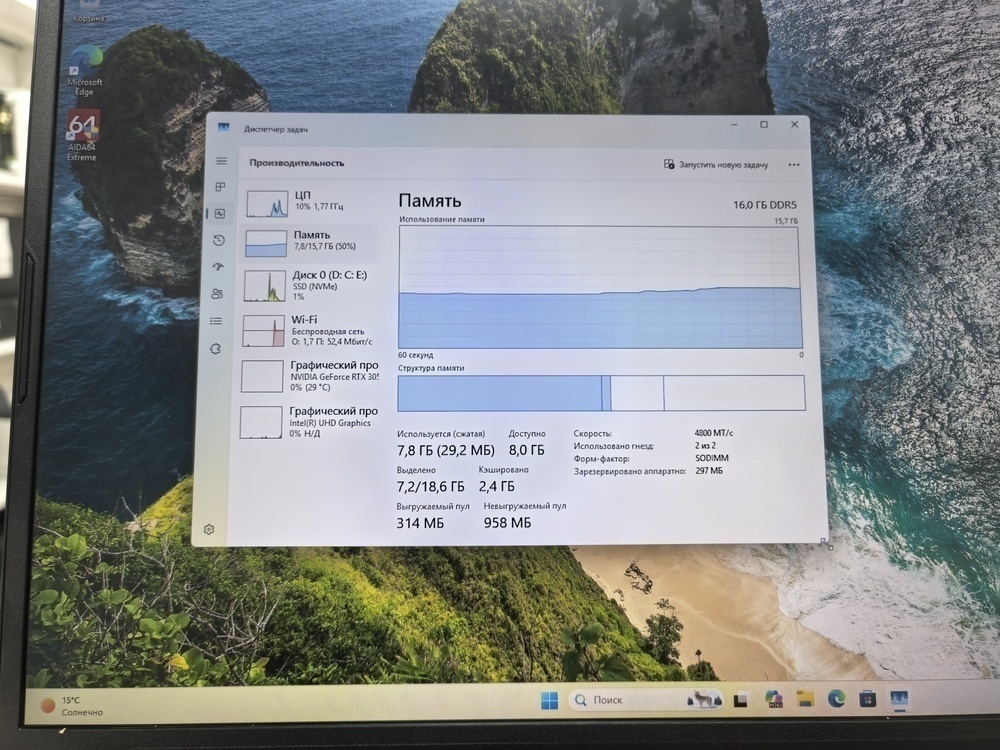1000x750 pixels.
Task: Open the weather widget showing 15°C
Action: [71, 706]
